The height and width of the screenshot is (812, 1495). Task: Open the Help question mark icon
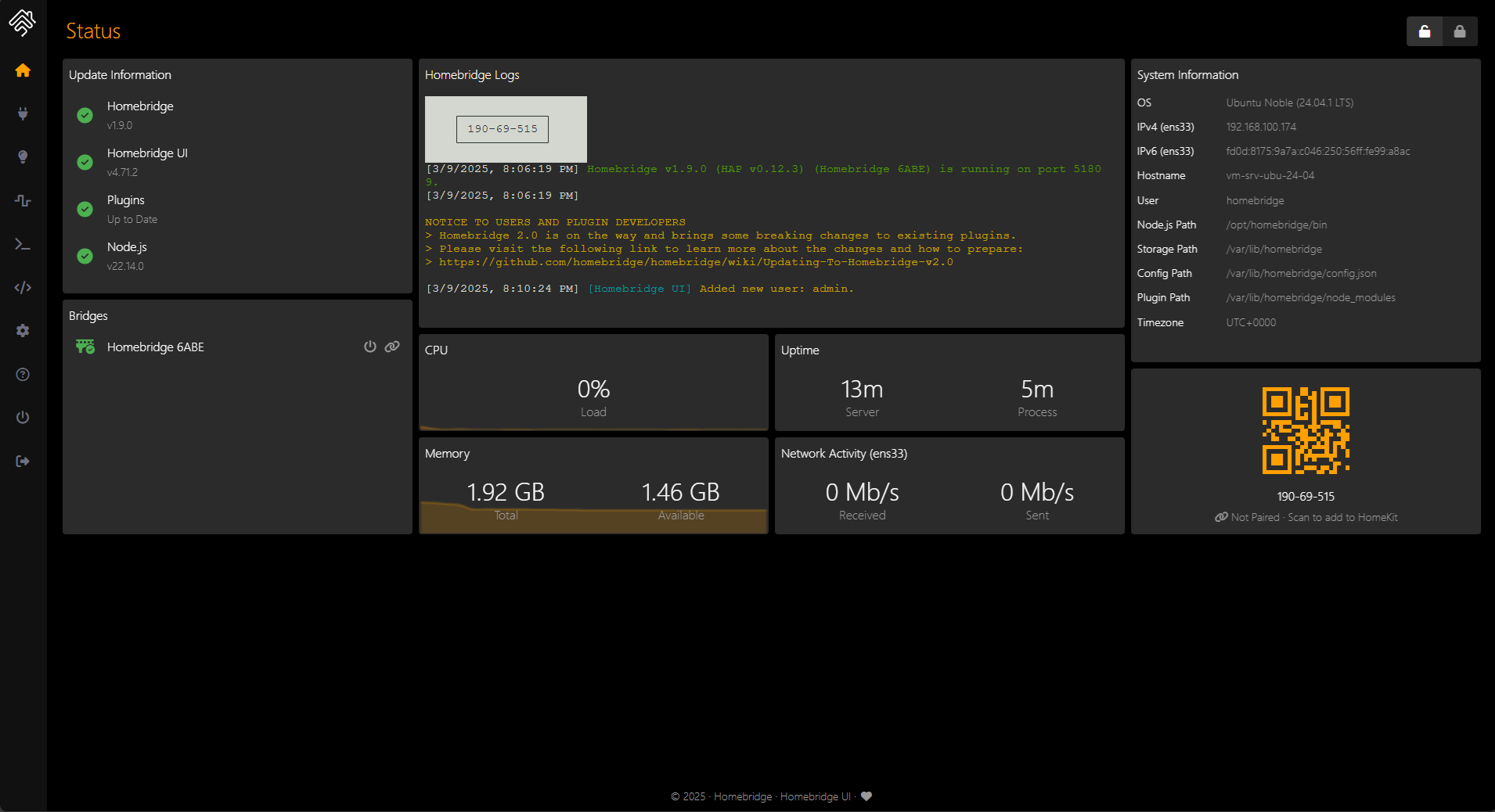23,374
